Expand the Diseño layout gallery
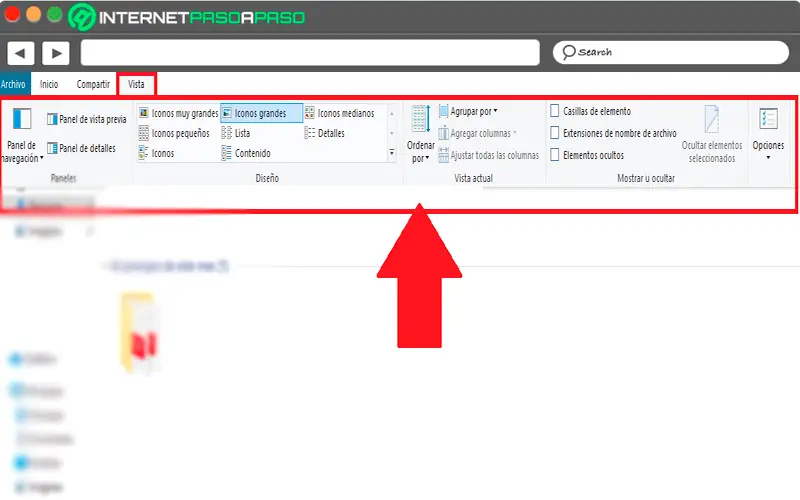 pos(392,152)
